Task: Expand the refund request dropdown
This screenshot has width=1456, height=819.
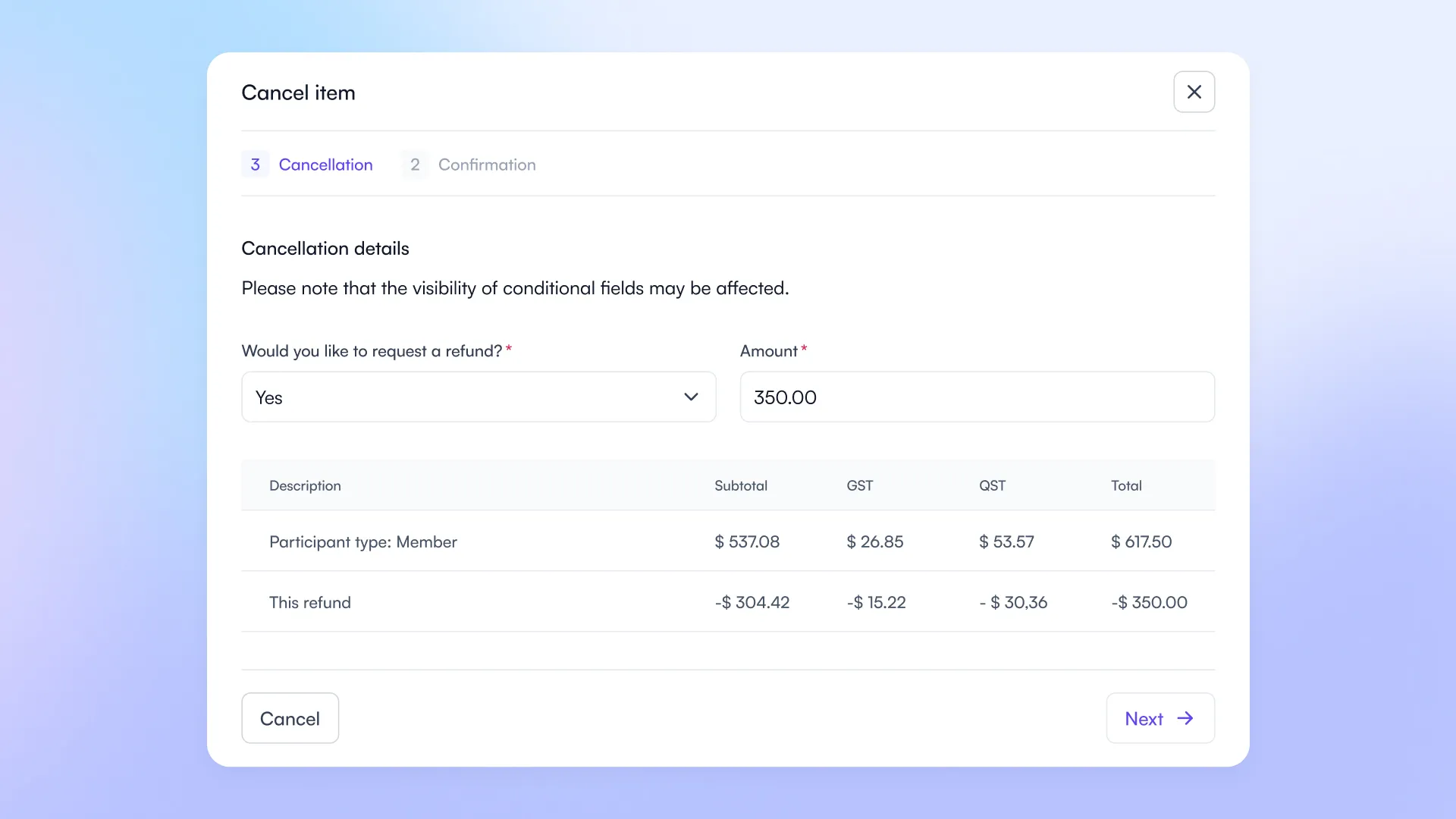Action: [x=479, y=397]
